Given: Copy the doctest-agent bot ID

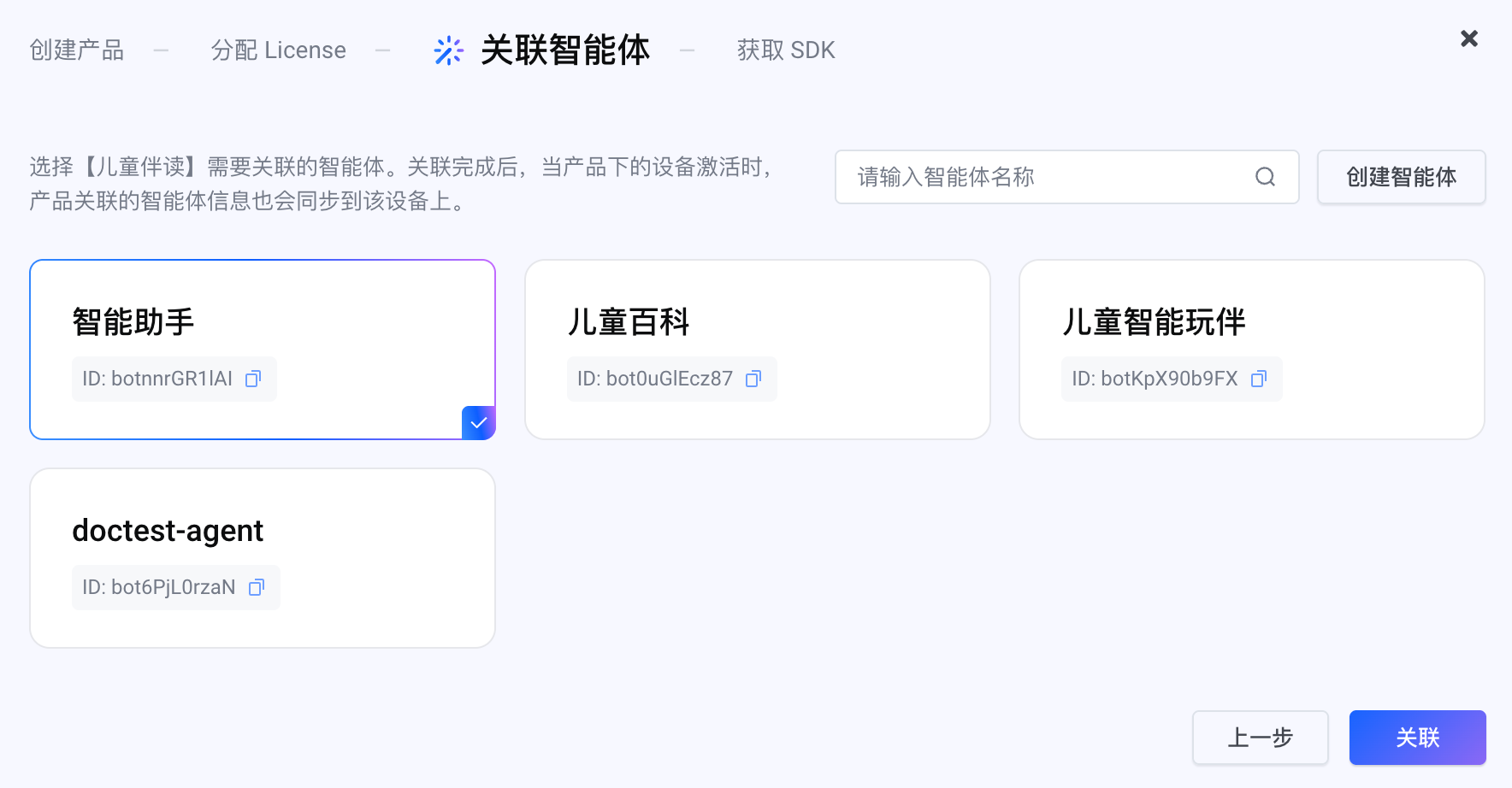Looking at the screenshot, I should coord(257,587).
